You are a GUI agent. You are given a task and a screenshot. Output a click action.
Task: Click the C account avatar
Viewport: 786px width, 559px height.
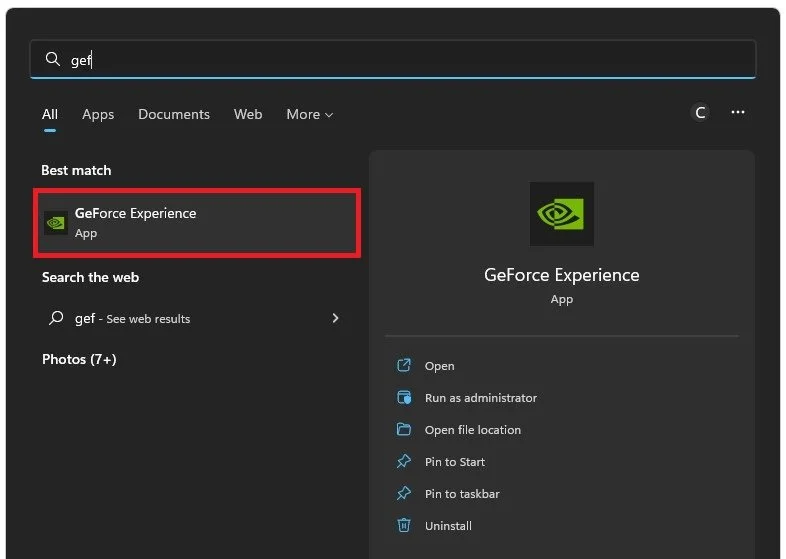pyautogui.click(x=700, y=112)
